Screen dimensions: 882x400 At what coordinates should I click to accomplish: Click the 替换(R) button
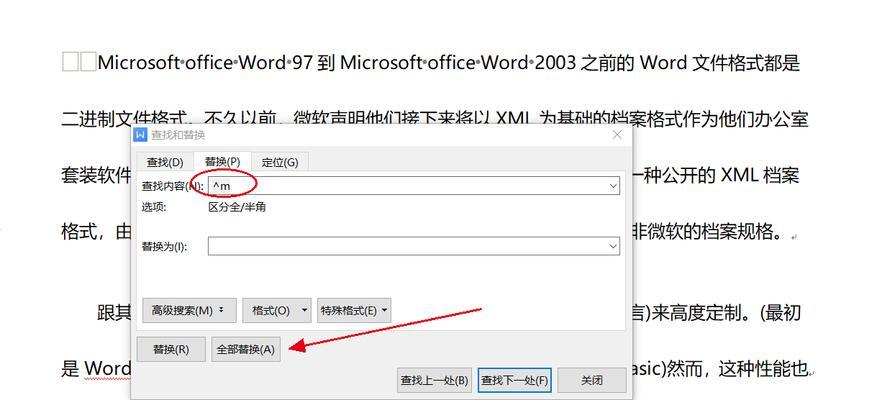pos(170,349)
